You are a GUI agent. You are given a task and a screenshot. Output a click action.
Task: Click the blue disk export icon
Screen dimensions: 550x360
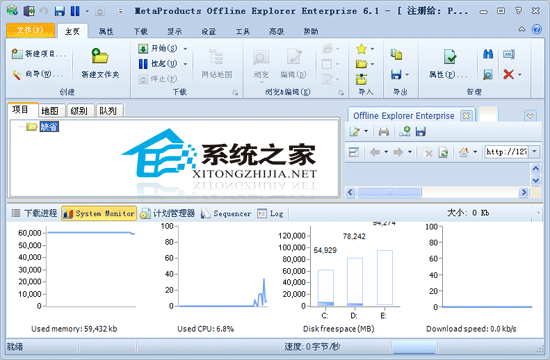[396, 74]
